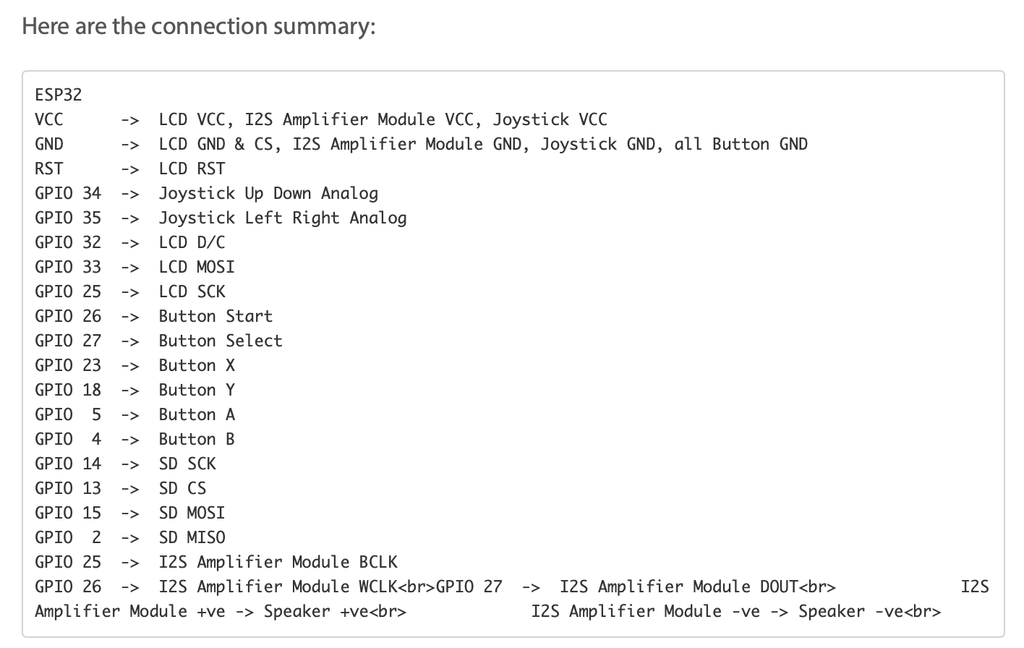Screen dimensions: 1024x648
Task: Click the GPIO 25 LCD SCK line
Action: tap(130, 291)
